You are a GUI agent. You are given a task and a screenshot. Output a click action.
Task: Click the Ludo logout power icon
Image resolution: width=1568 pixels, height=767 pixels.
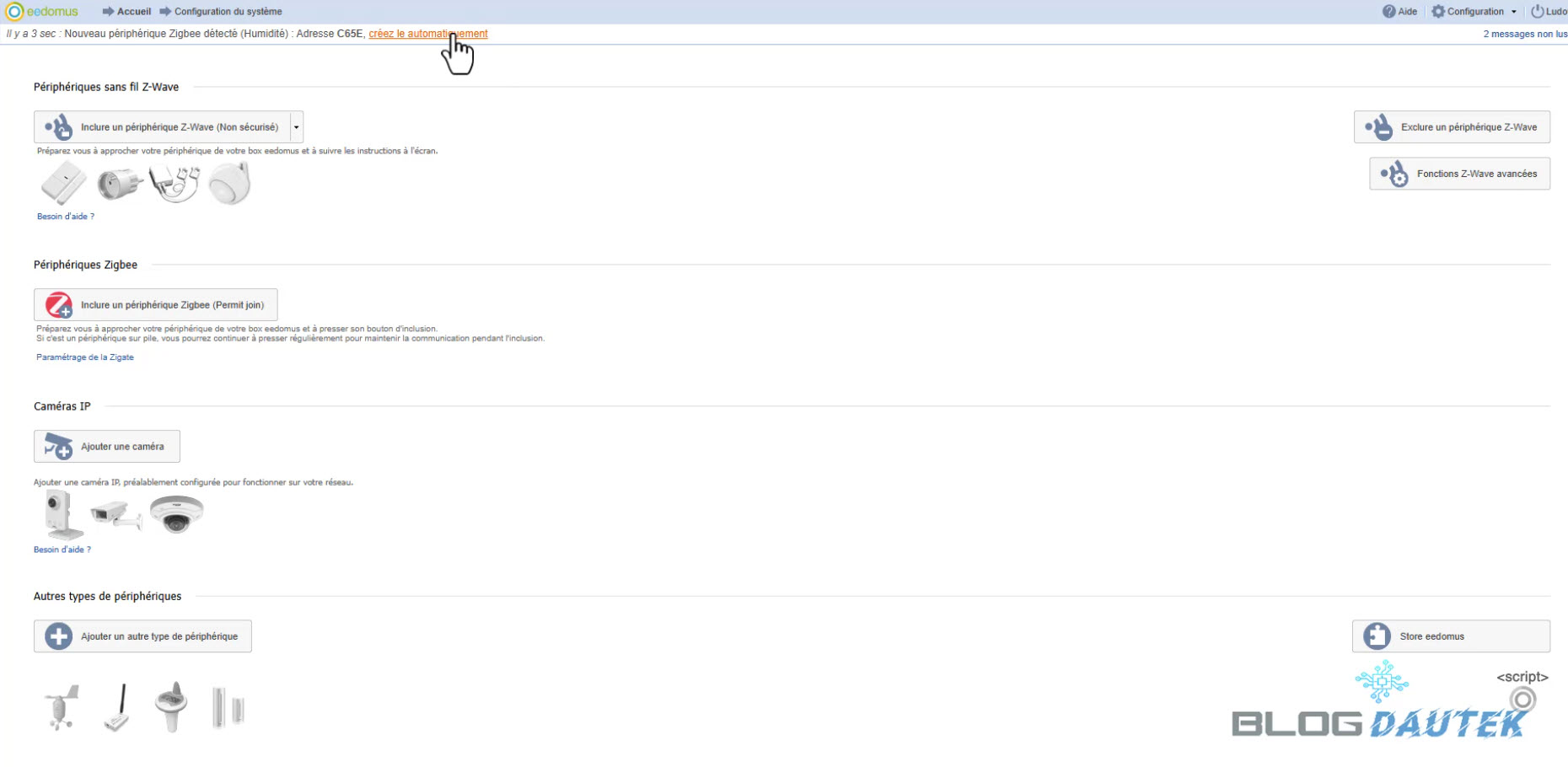pos(1537,12)
